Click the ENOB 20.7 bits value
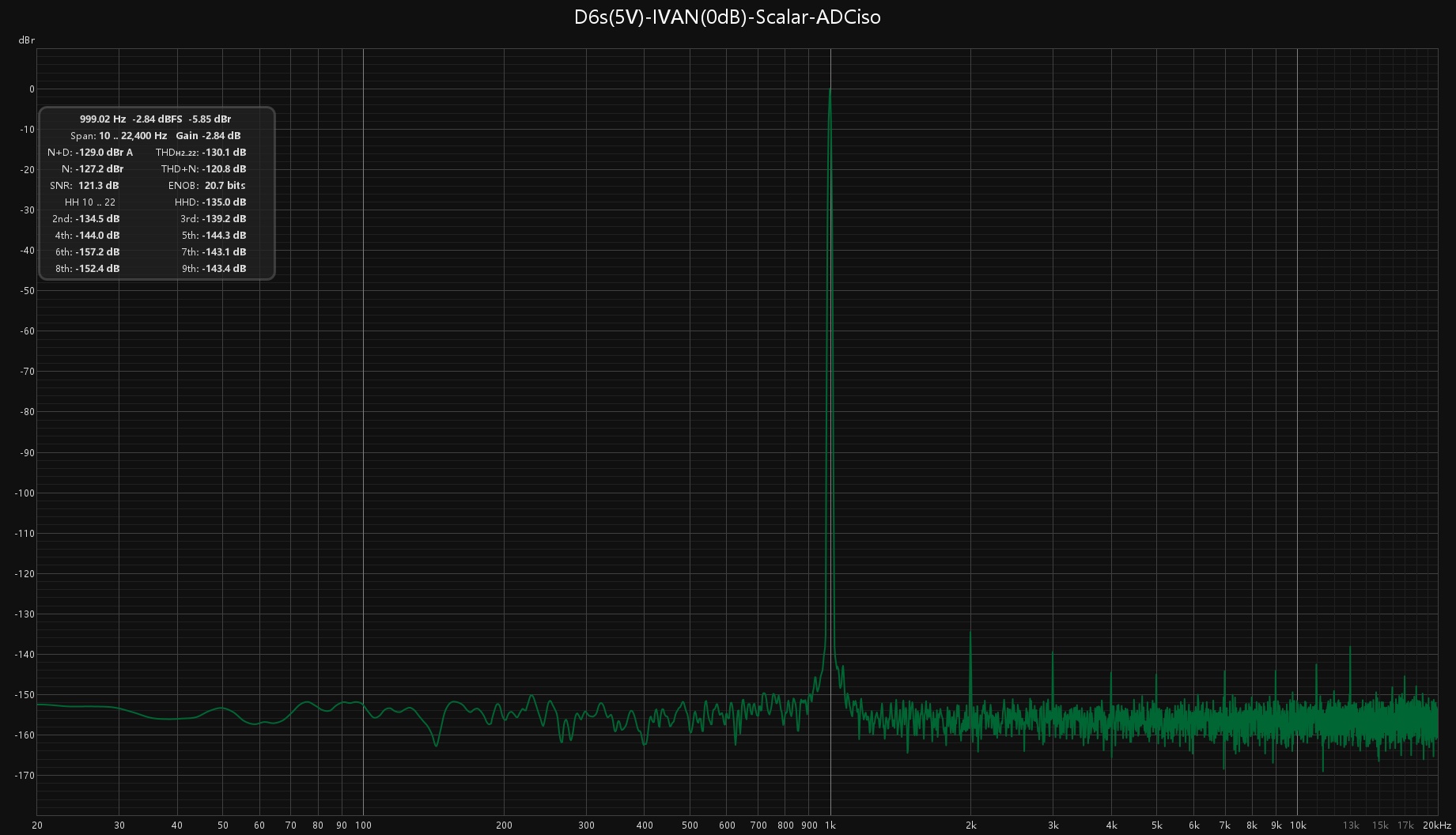Image resolution: width=1456 pixels, height=835 pixels. [225, 185]
